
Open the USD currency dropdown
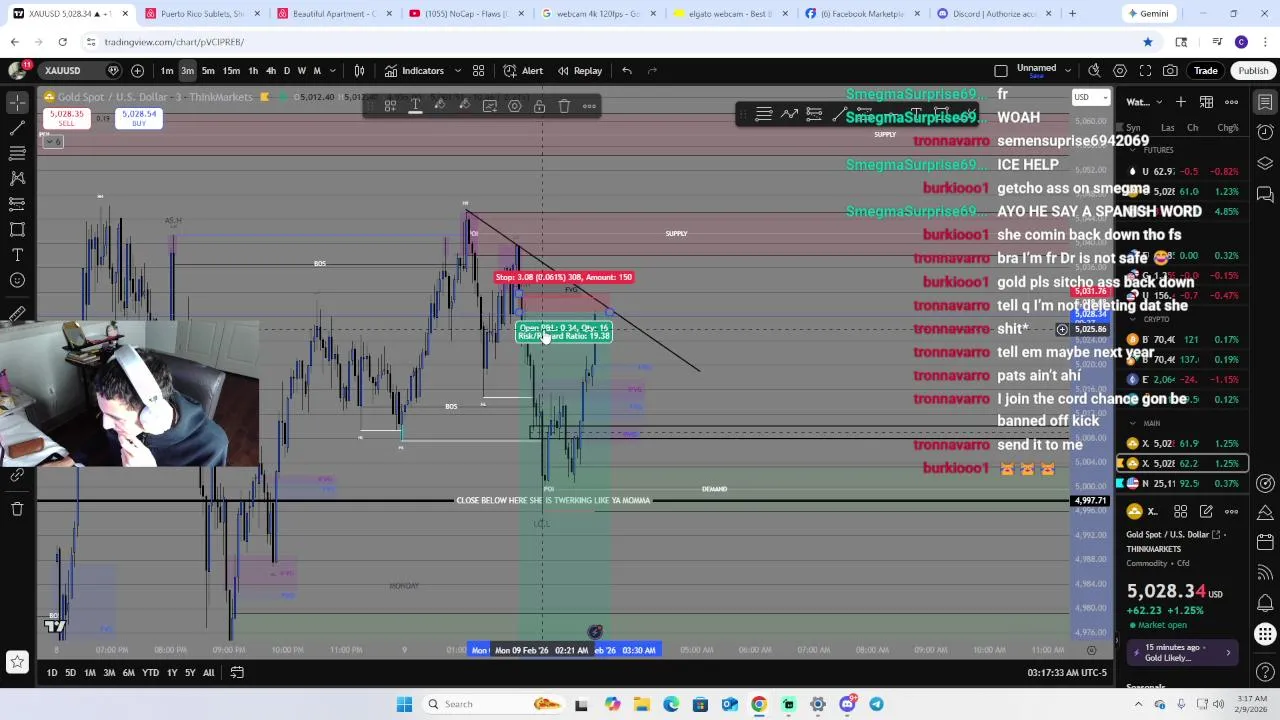[x=1090, y=97]
